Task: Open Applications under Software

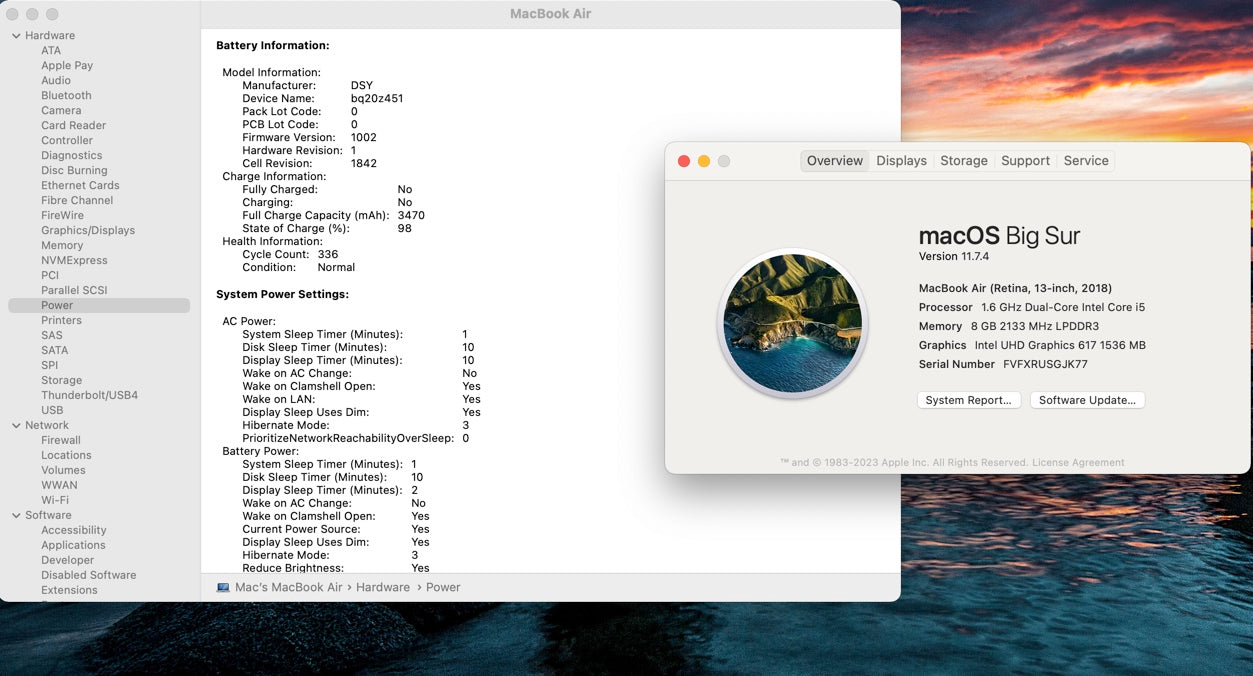Action: pos(73,546)
